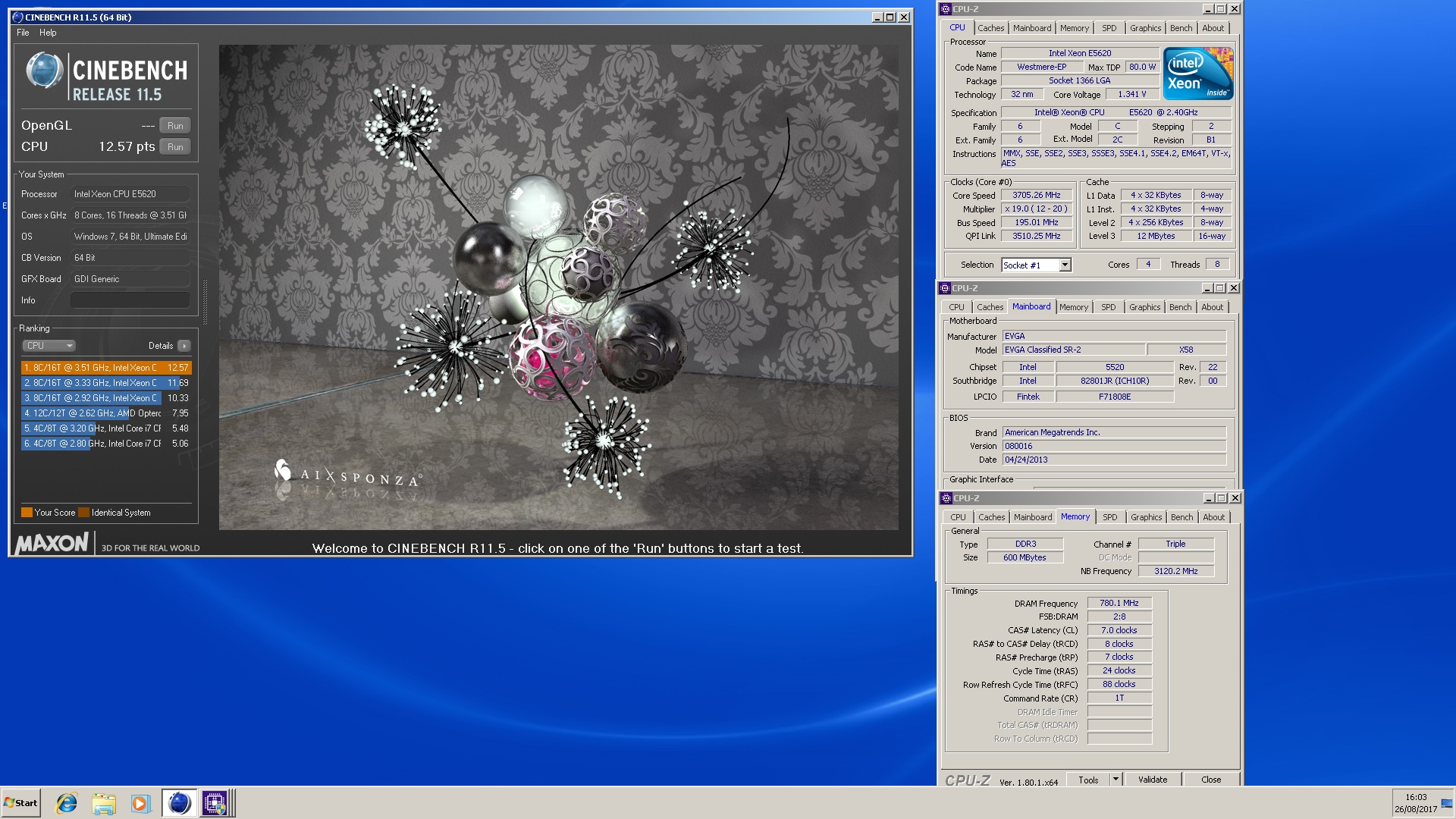Click the DRAM Frequency 780.1 MHz value
Viewport: 1456px width, 819px height.
pos(1119,603)
